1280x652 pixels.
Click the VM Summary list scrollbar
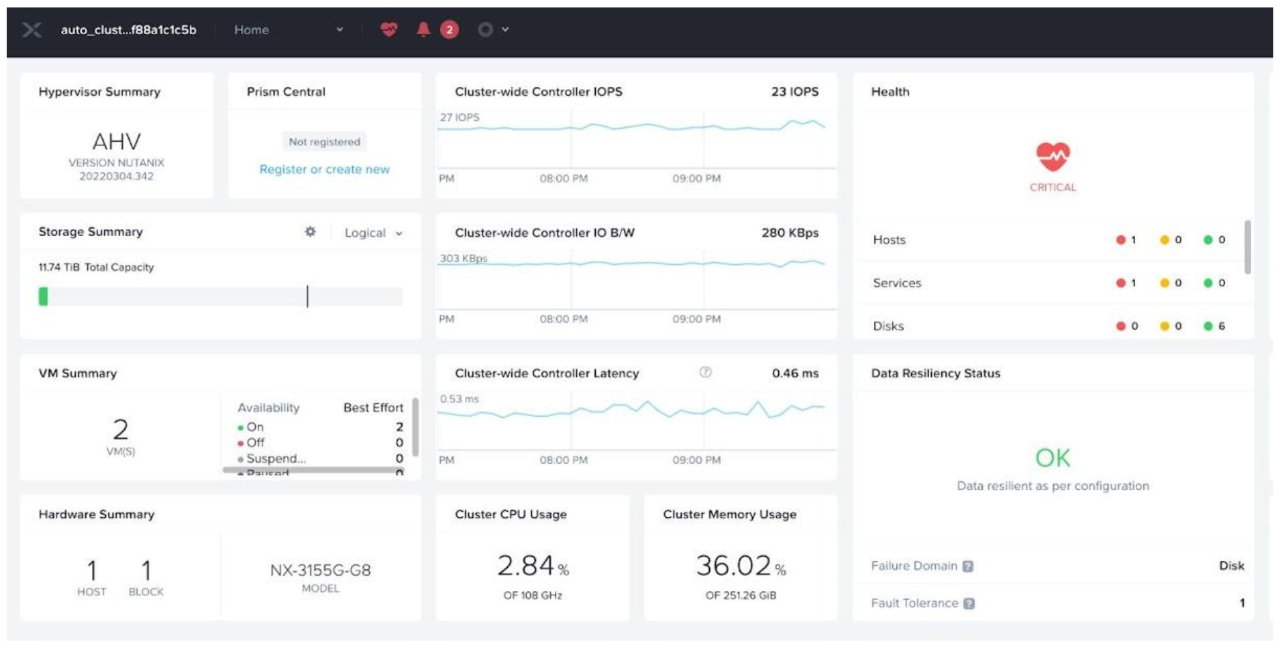pos(415,427)
